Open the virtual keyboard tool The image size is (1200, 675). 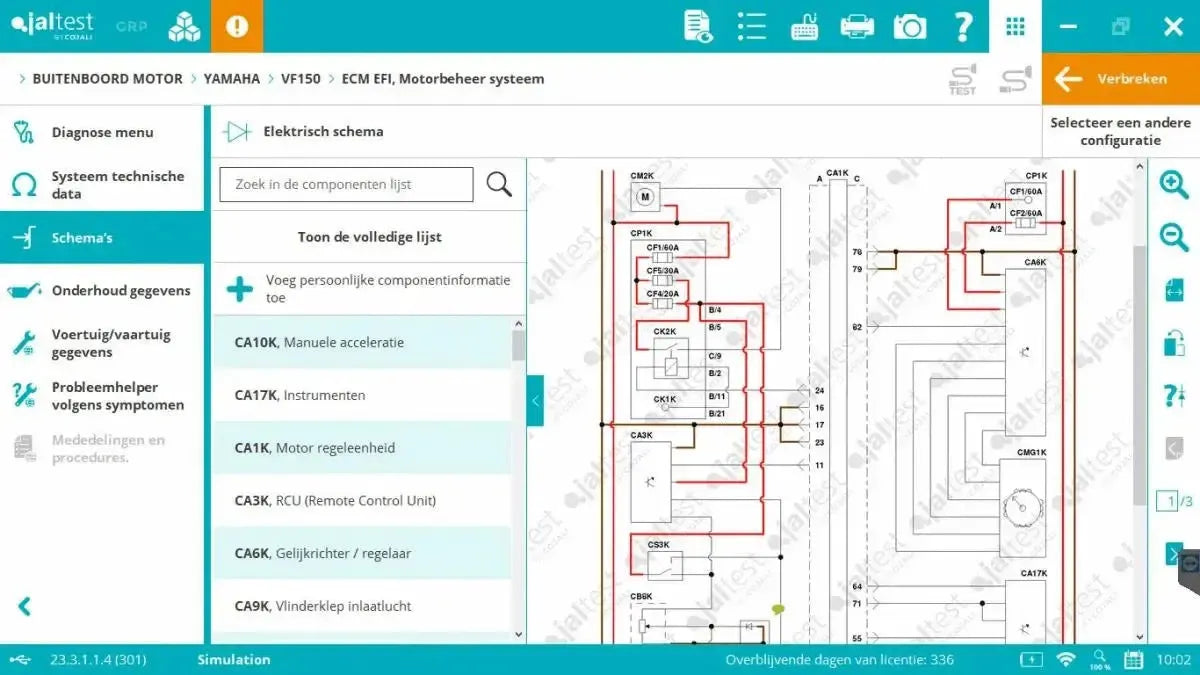(804, 26)
